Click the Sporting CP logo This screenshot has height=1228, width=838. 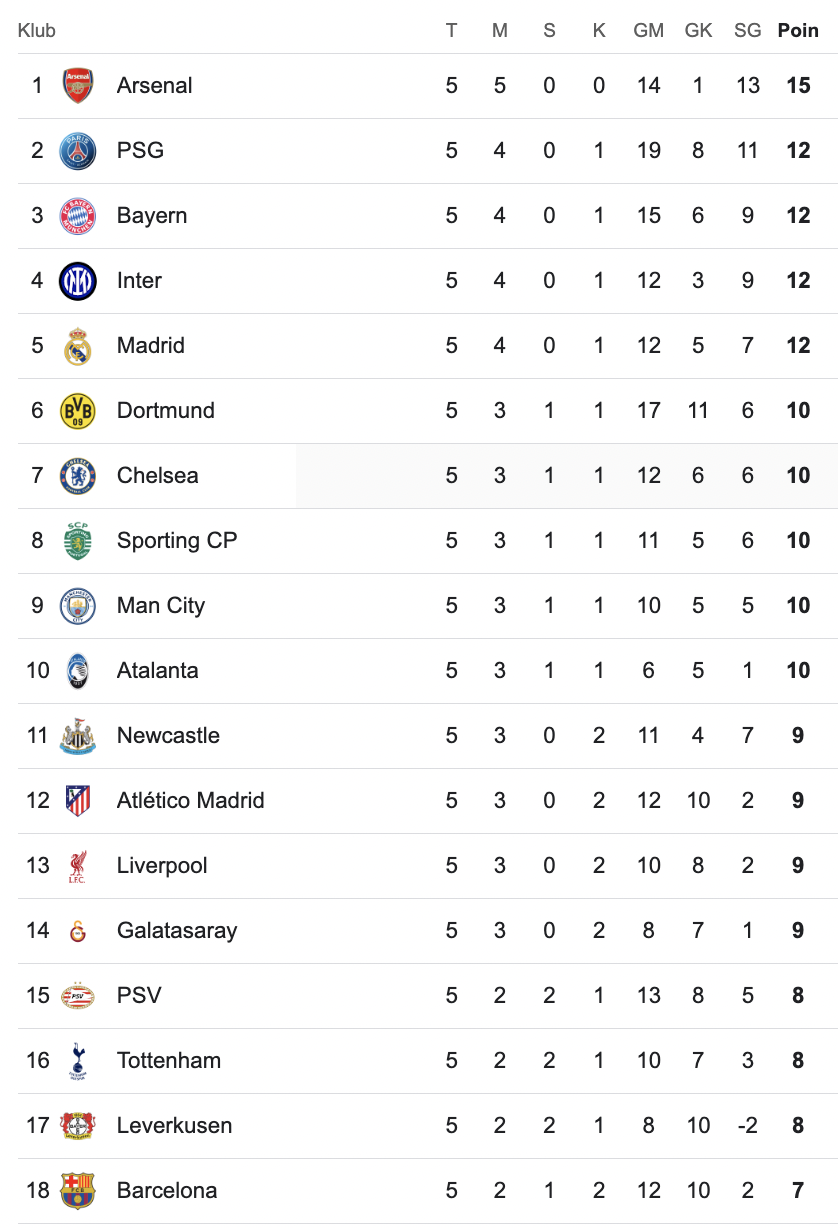(x=78, y=541)
